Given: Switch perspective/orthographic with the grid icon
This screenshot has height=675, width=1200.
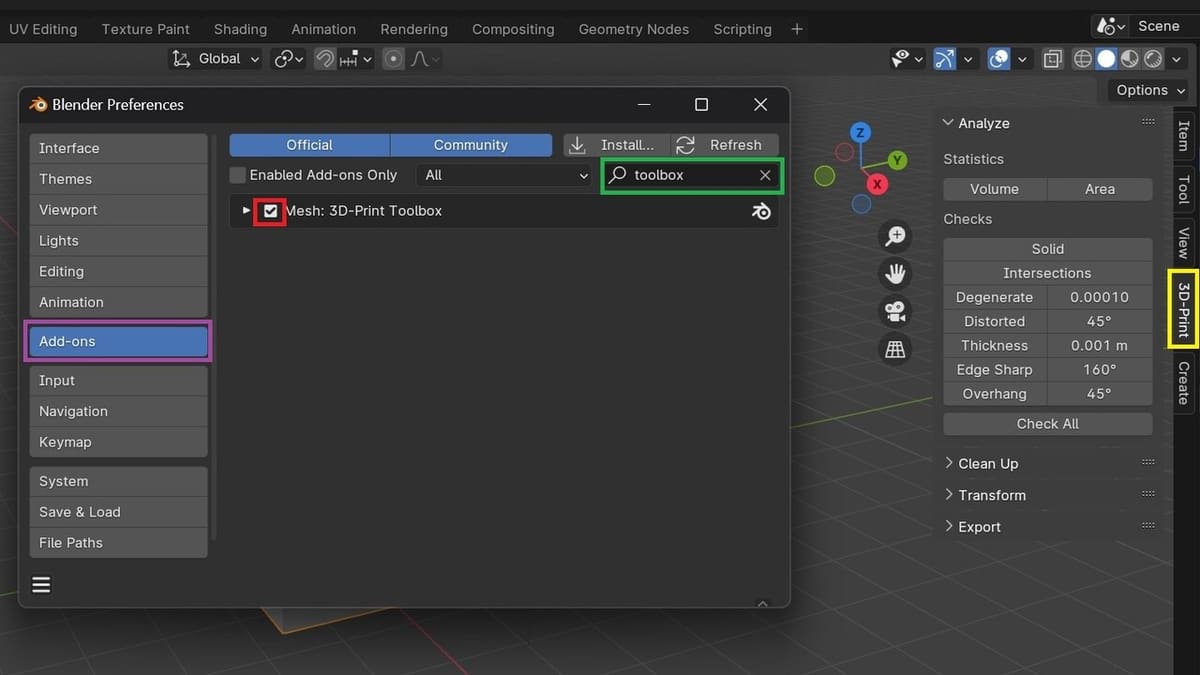Looking at the screenshot, I should point(895,349).
